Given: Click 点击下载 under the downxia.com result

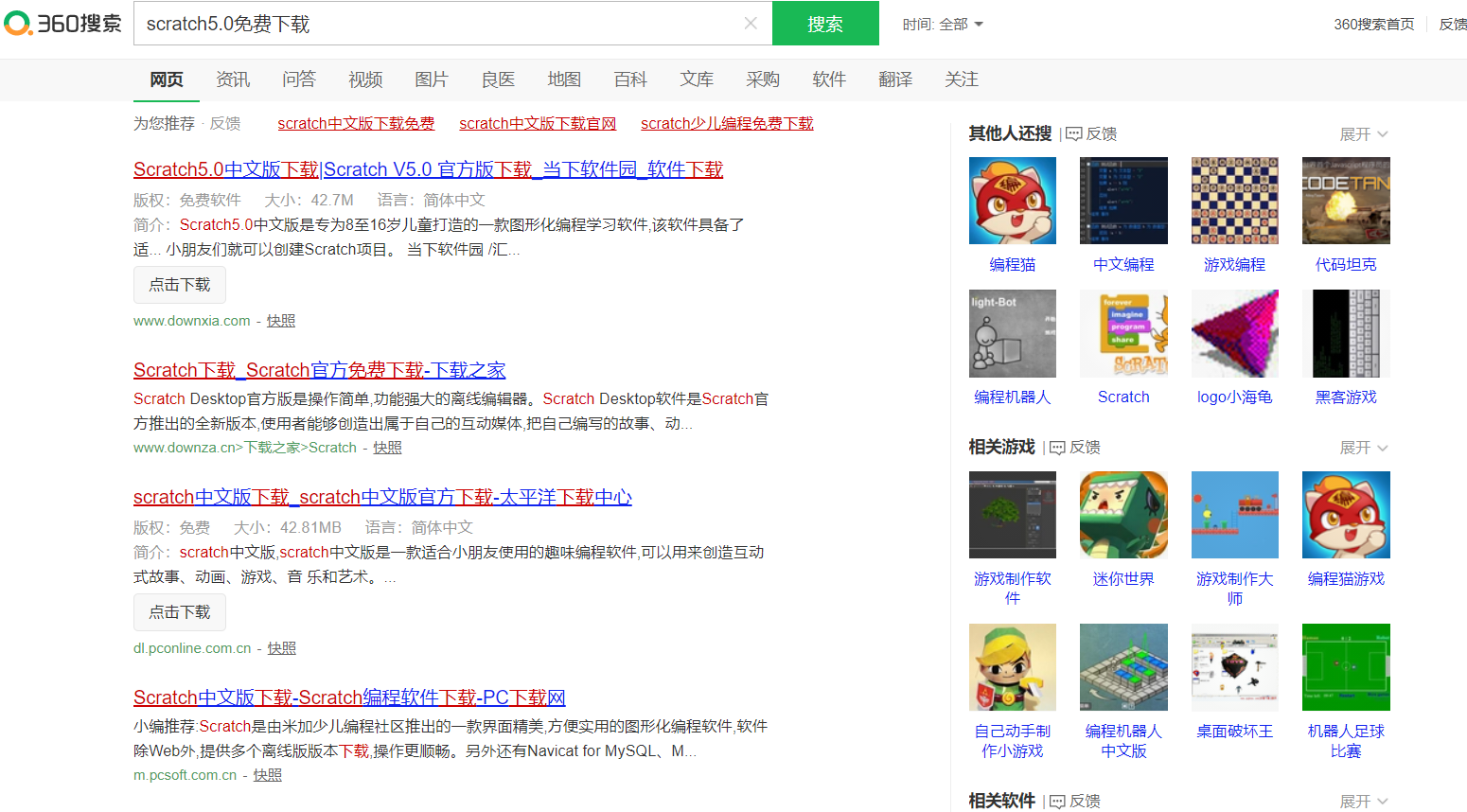Looking at the screenshot, I should coord(180,285).
